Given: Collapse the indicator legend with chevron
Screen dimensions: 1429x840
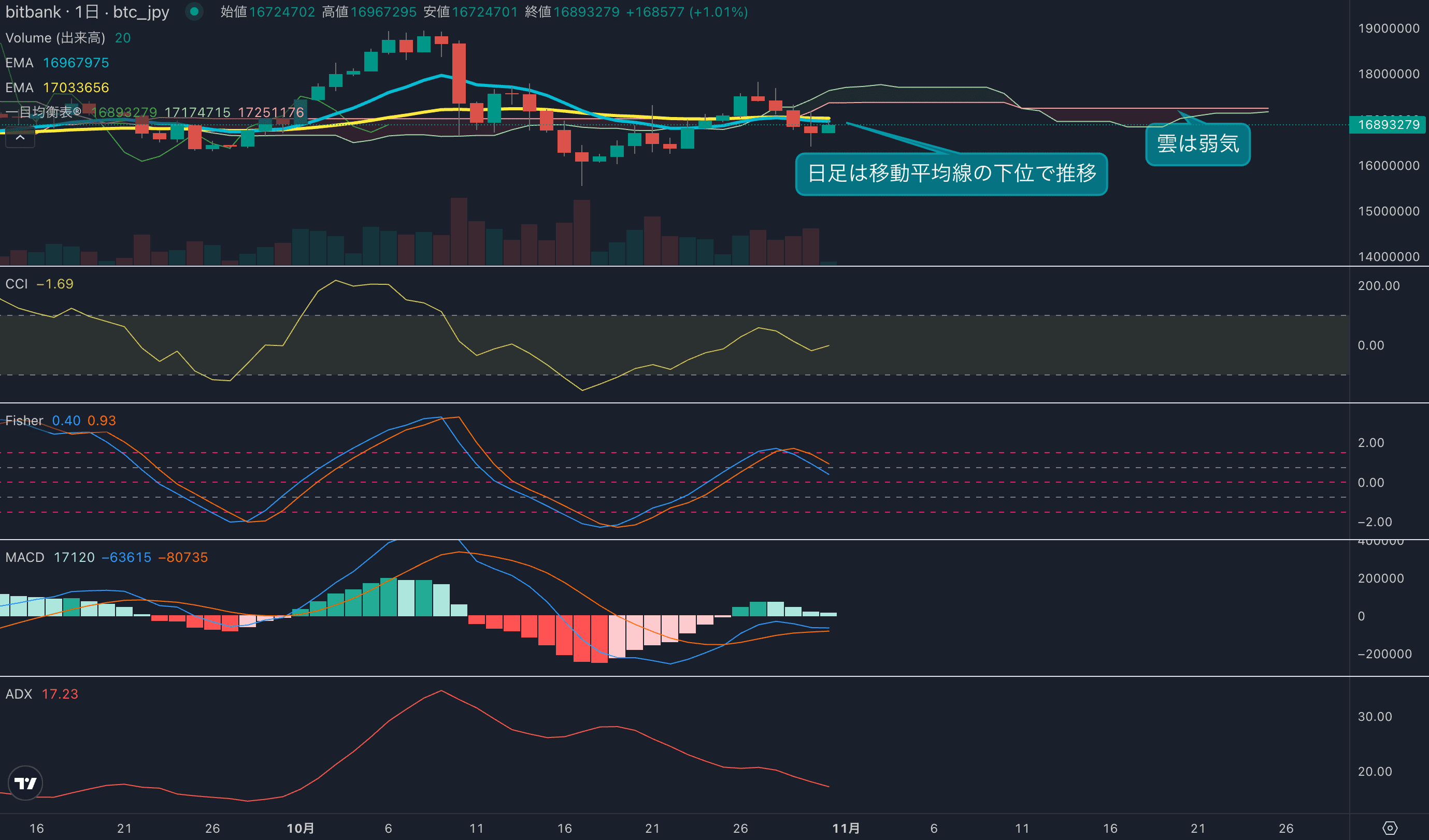Looking at the screenshot, I should (x=20, y=138).
